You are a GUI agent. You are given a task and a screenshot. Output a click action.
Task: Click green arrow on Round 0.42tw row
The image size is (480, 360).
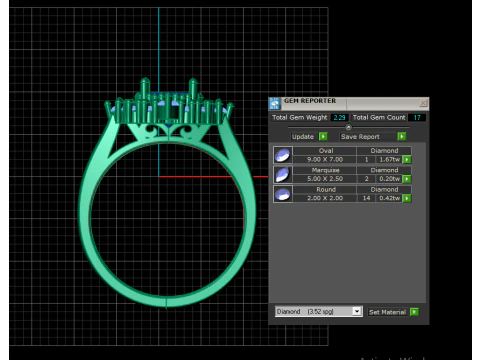coord(407,198)
